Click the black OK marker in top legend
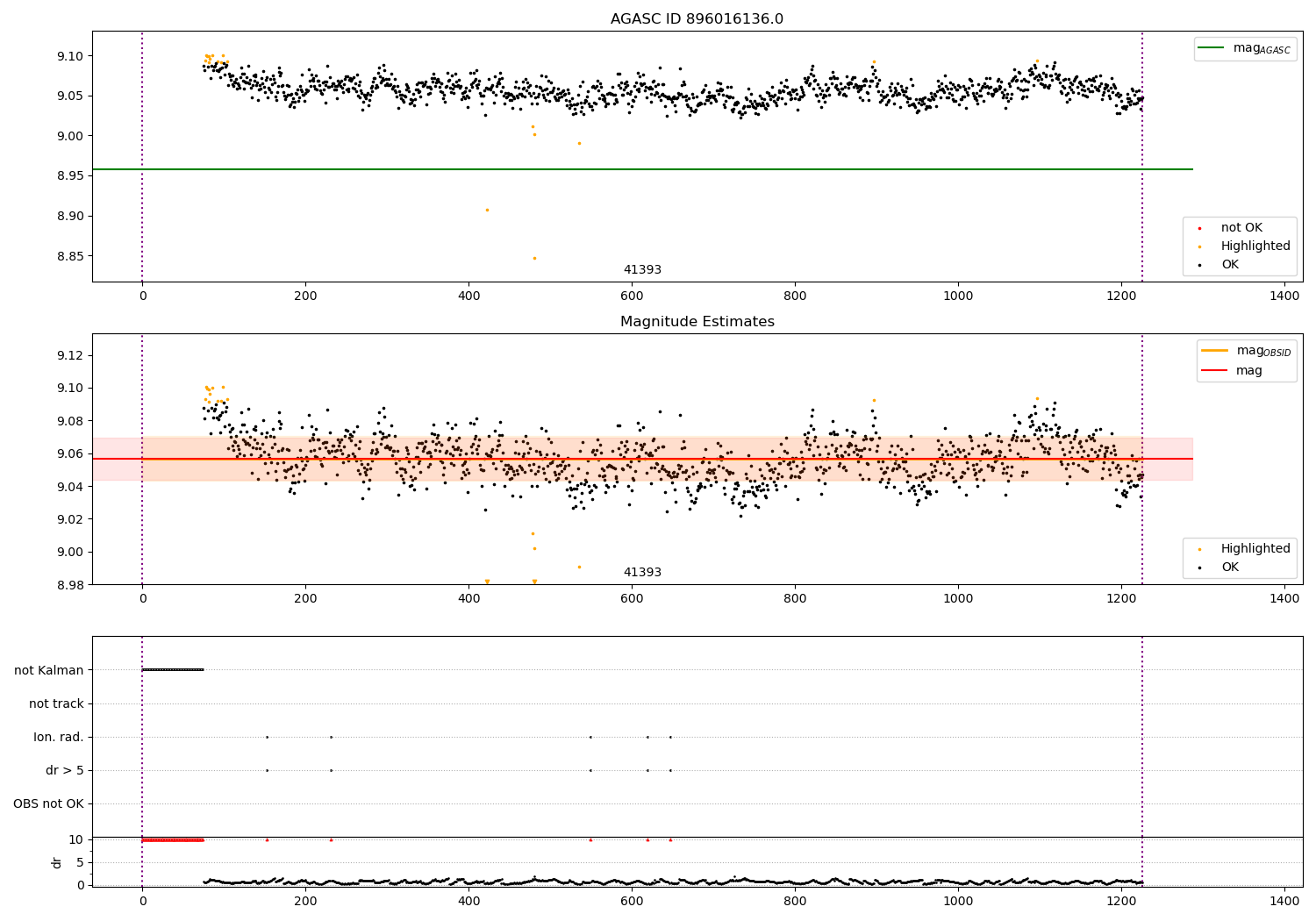 pyautogui.click(x=1200, y=265)
